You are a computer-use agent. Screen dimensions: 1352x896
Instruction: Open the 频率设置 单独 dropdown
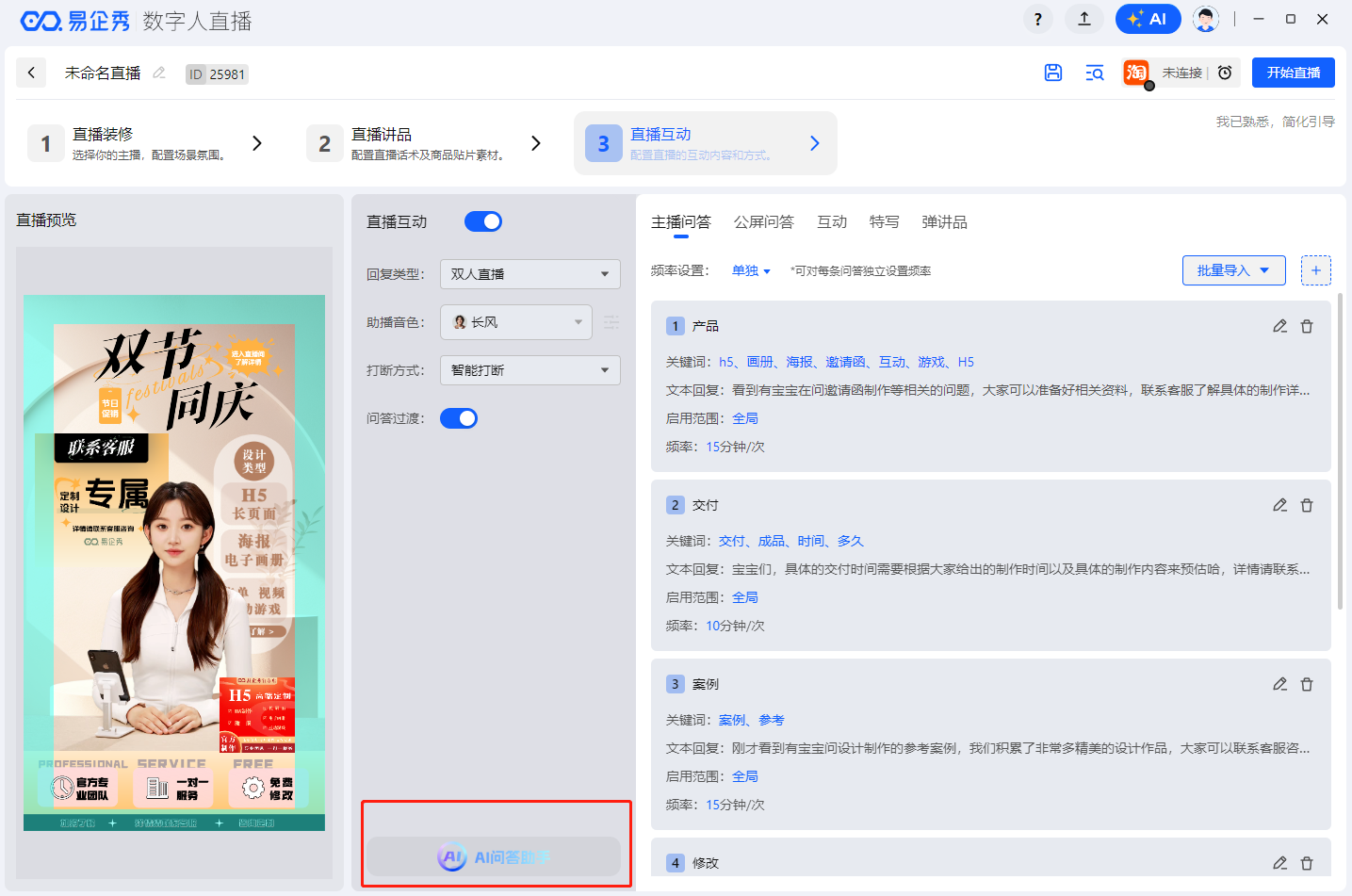(x=751, y=270)
